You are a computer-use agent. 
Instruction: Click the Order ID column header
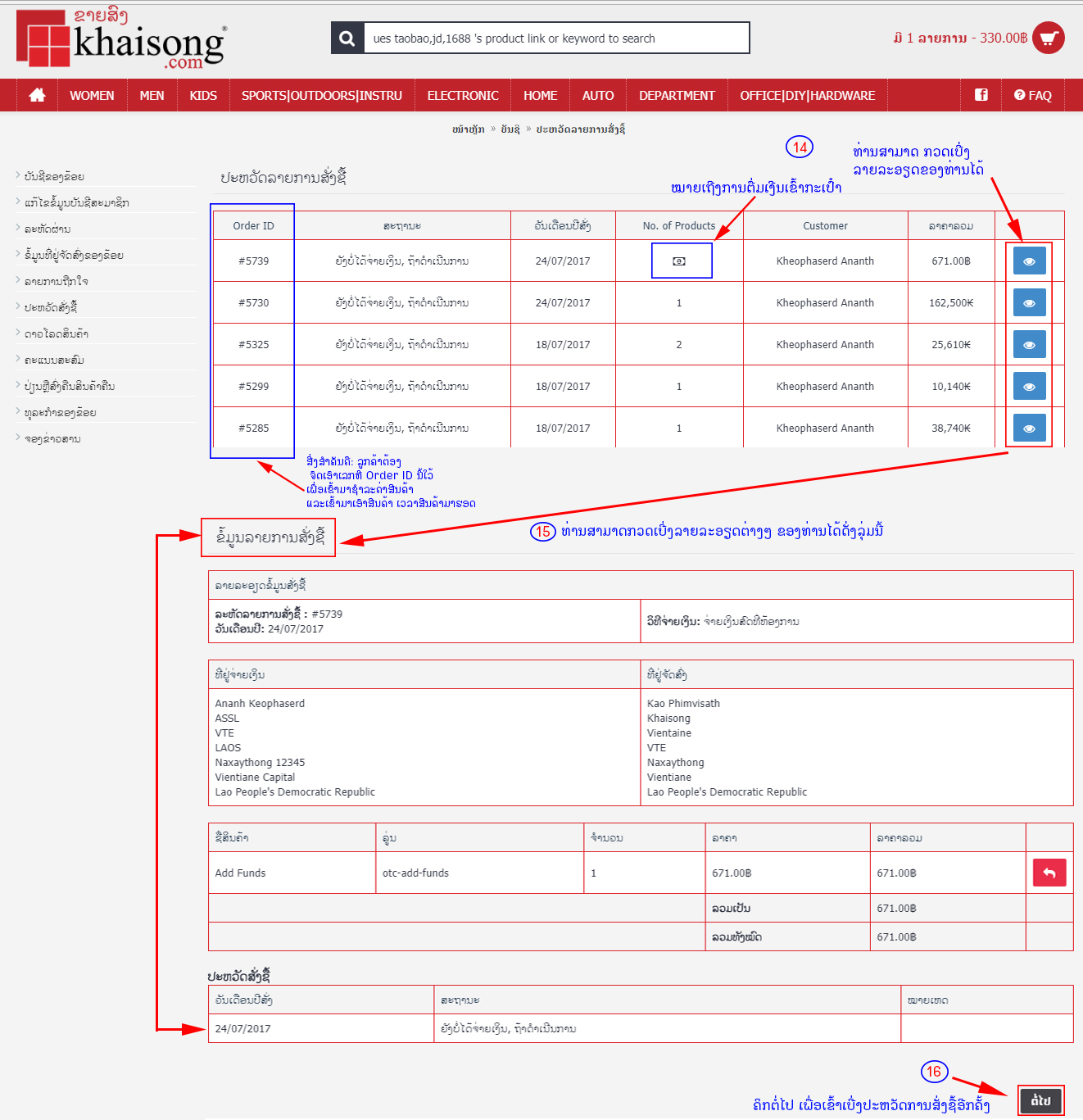click(254, 226)
